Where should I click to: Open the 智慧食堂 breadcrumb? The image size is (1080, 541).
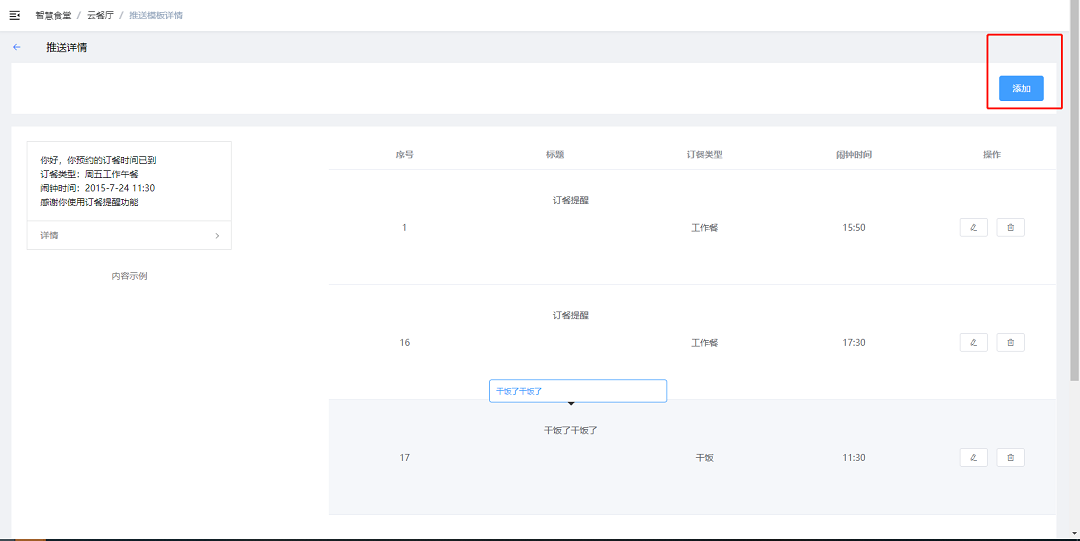coord(53,16)
